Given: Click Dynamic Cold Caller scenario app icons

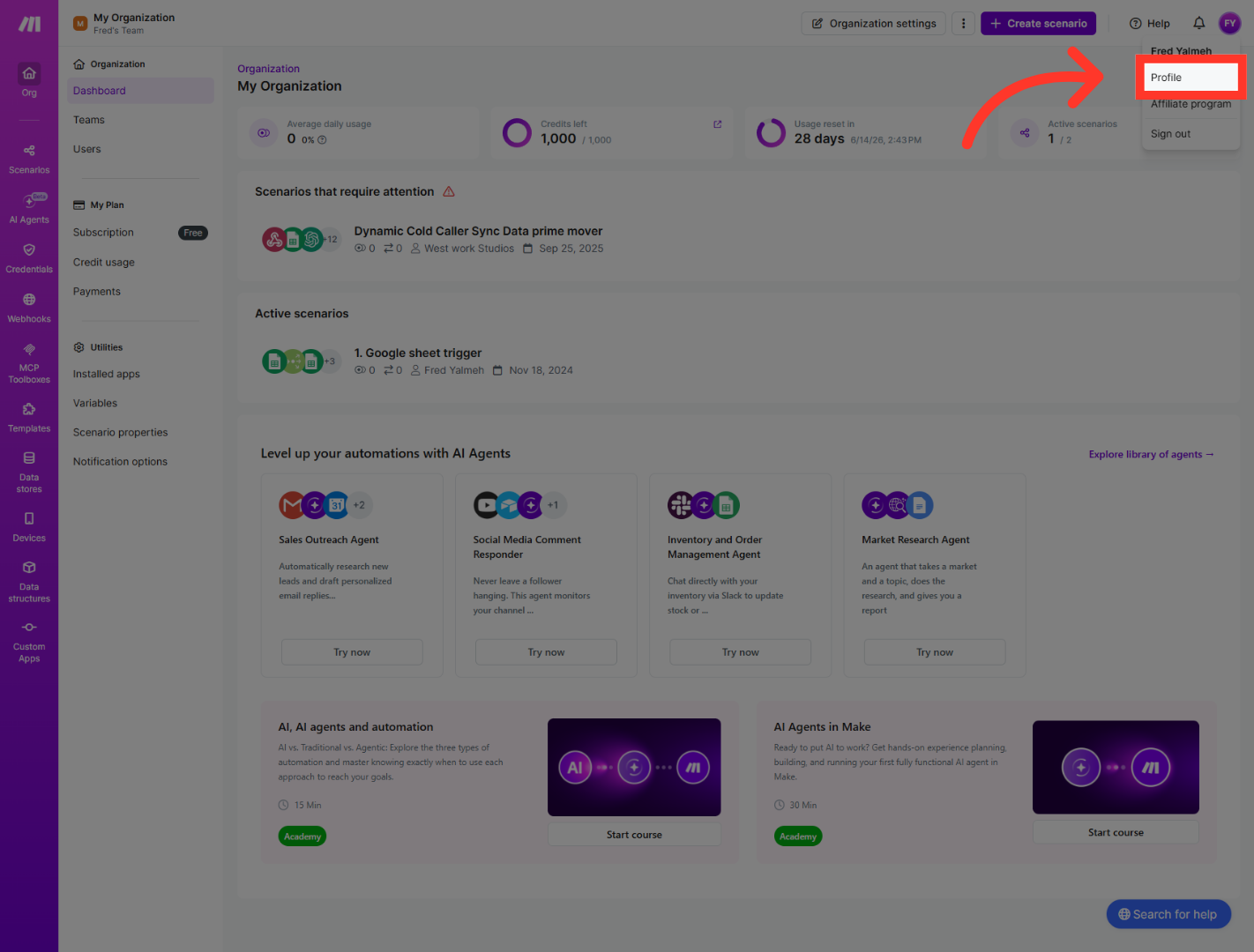Looking at the screenshot, I should click(301, 239).
